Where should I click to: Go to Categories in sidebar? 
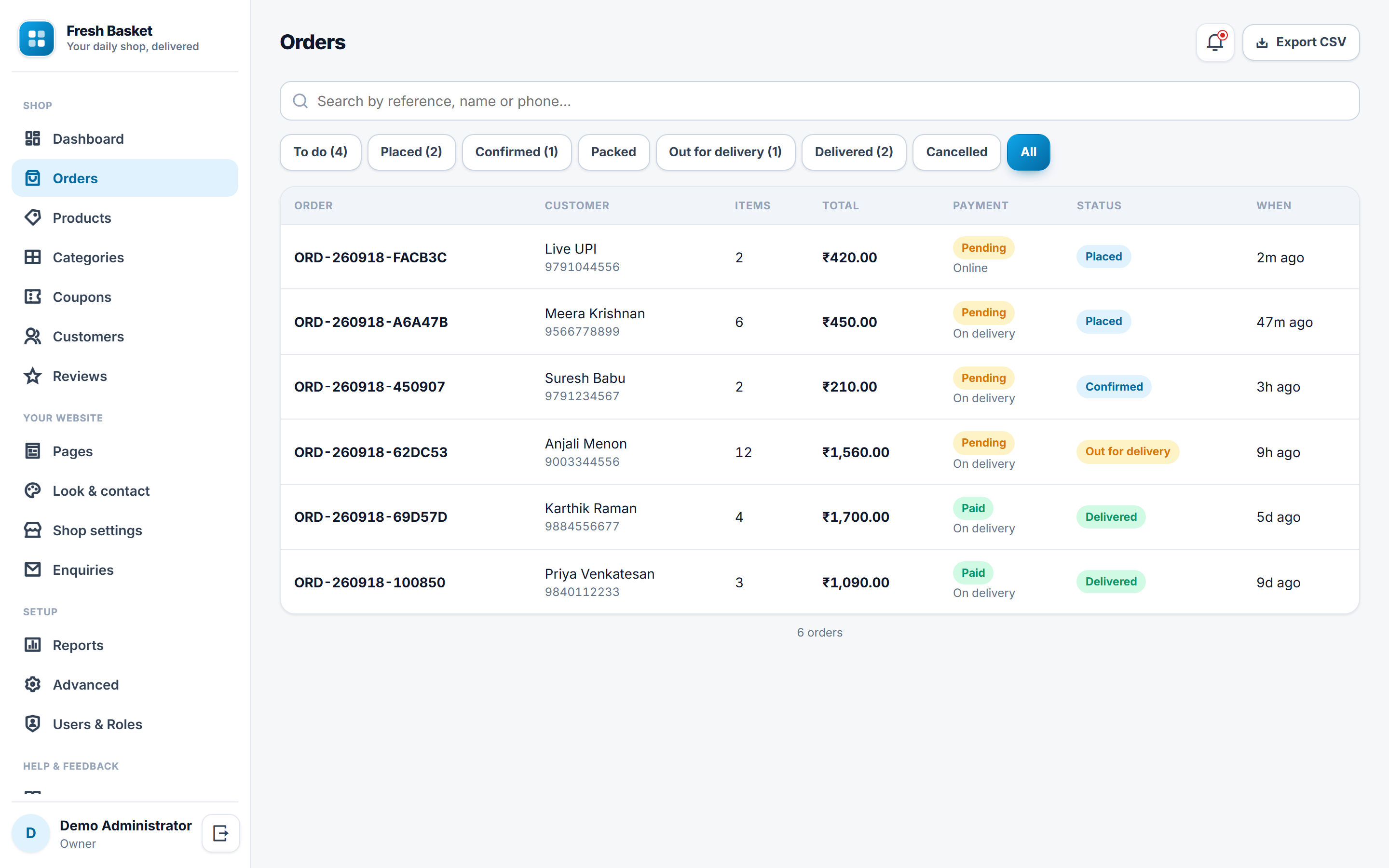point(124,258)
